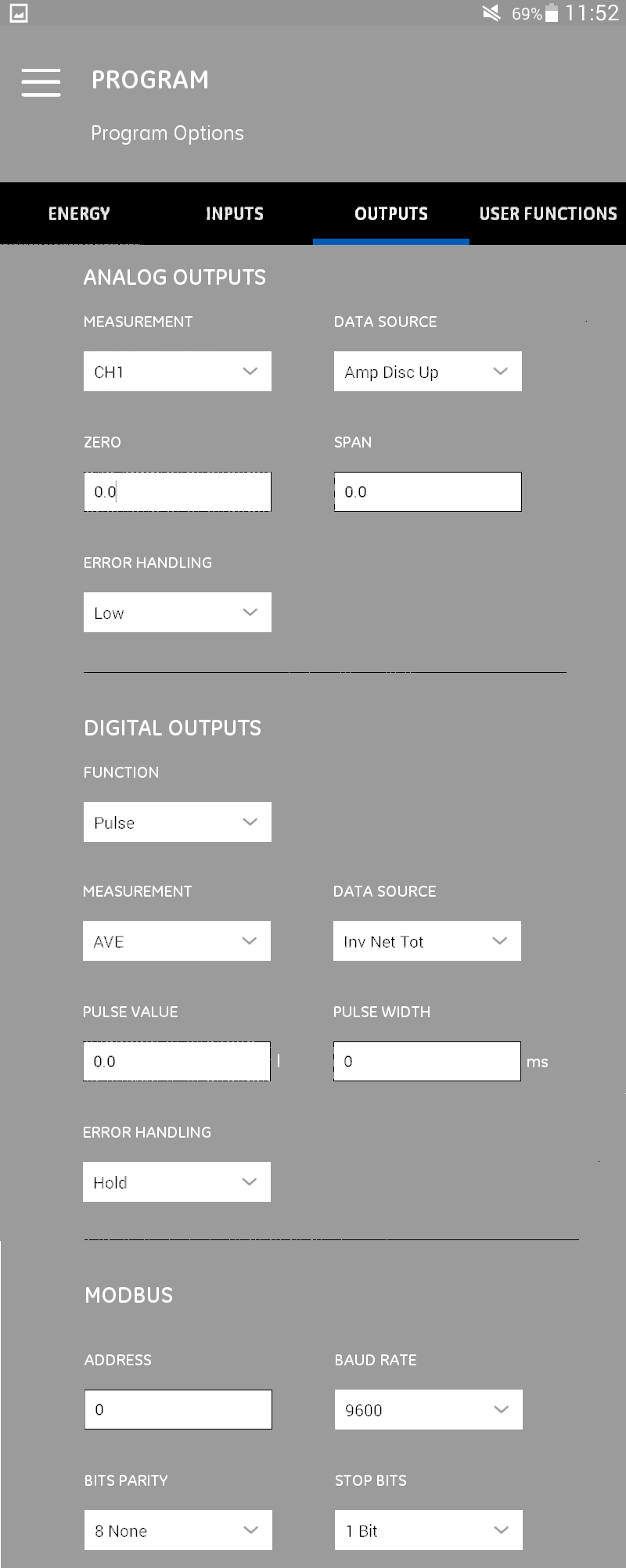Tap the muted sound status icon
Viewport: 626px width, 1568px height.
491,13
